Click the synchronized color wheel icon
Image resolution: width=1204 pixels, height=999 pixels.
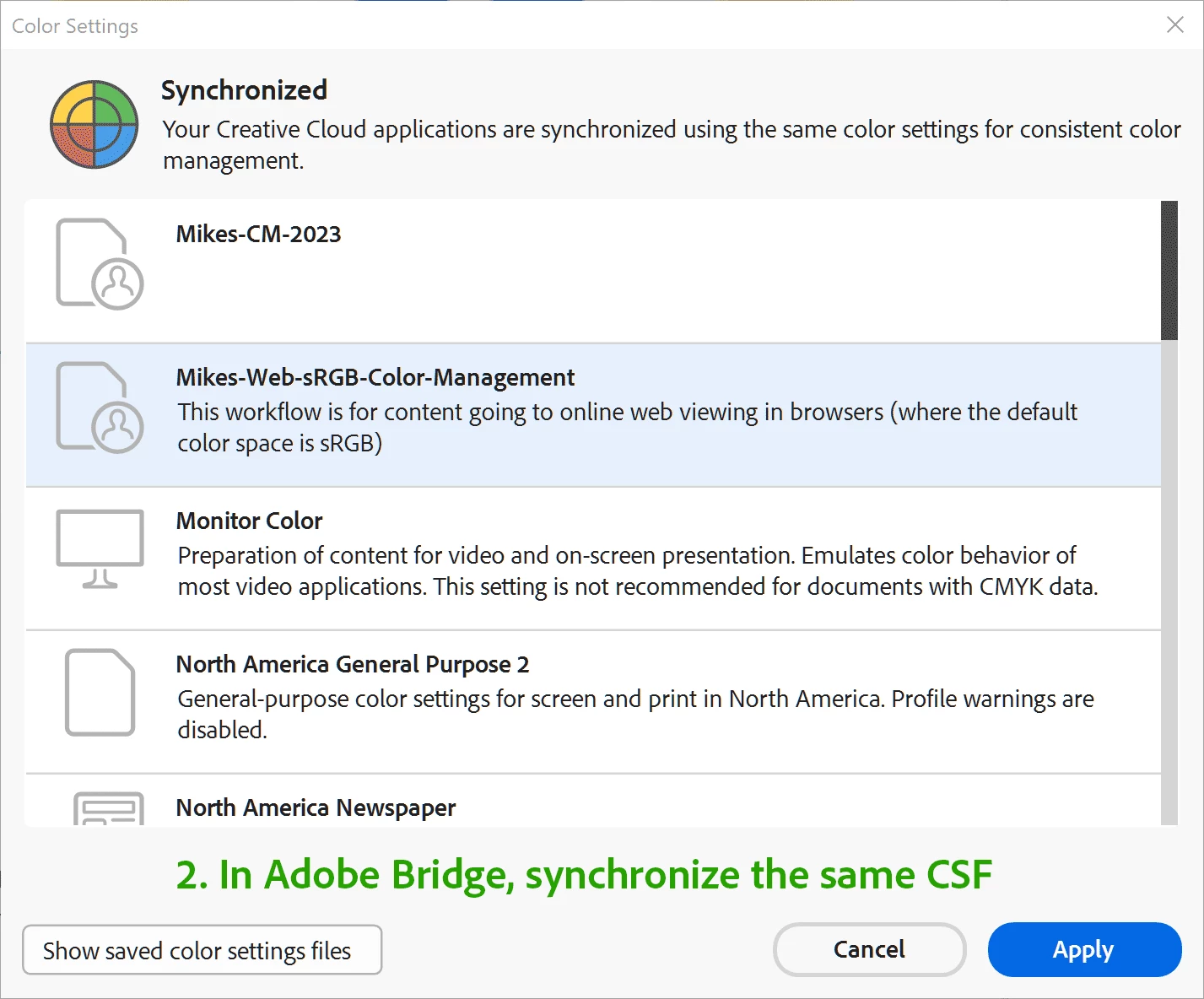coord(94,124)
